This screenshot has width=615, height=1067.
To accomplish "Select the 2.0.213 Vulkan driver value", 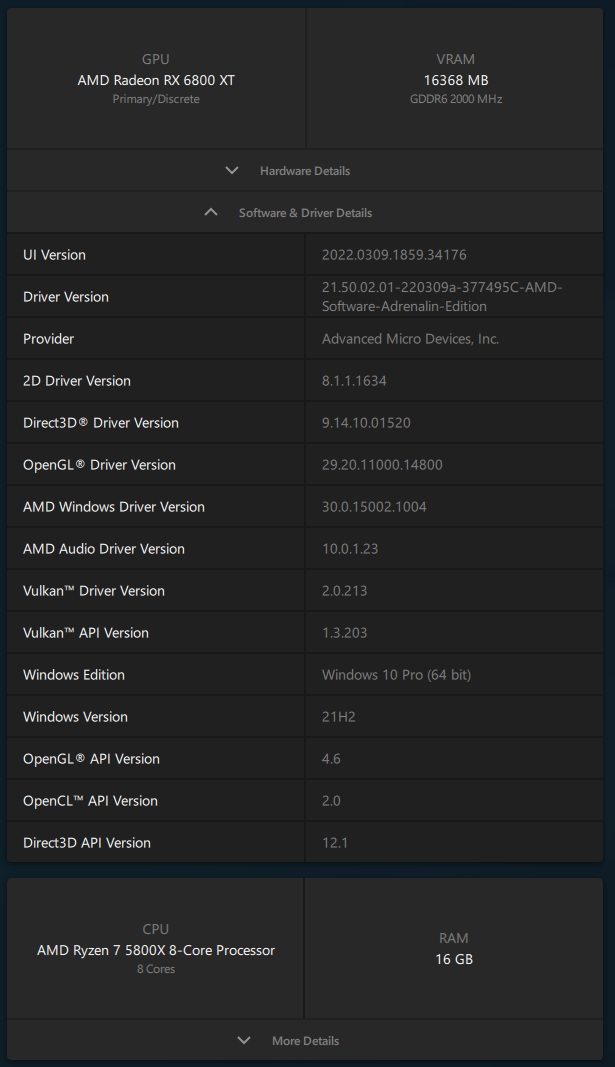I will [344, 591].
